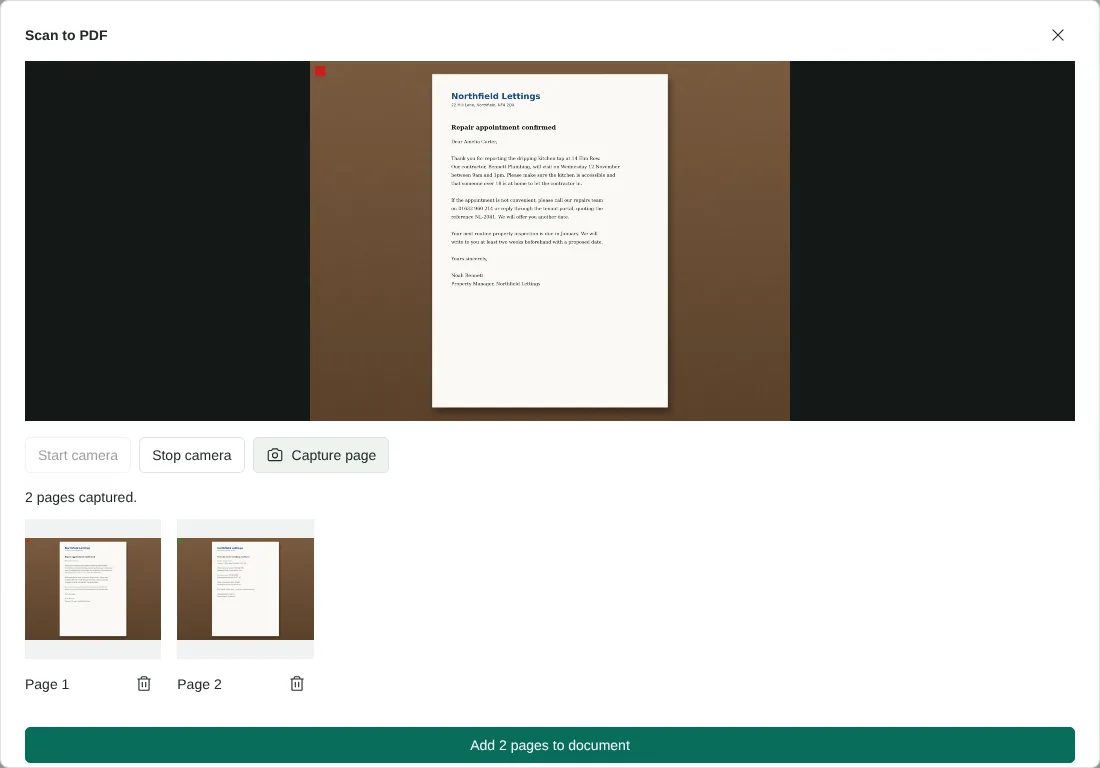Image resolution: width=1100 pixels, height=768 pixels.
Task: Click the 'Page 1' label
Action: coord(47,685)
